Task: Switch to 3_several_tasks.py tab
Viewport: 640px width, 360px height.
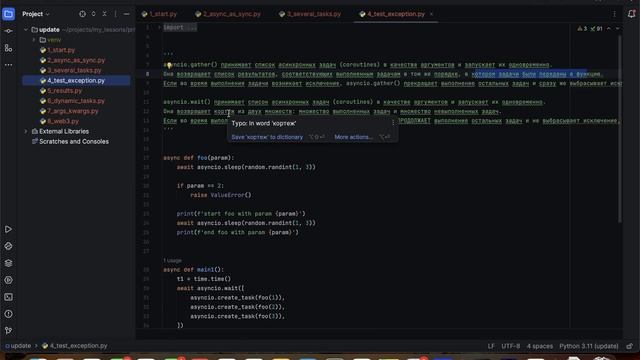Action: [310, 14]
